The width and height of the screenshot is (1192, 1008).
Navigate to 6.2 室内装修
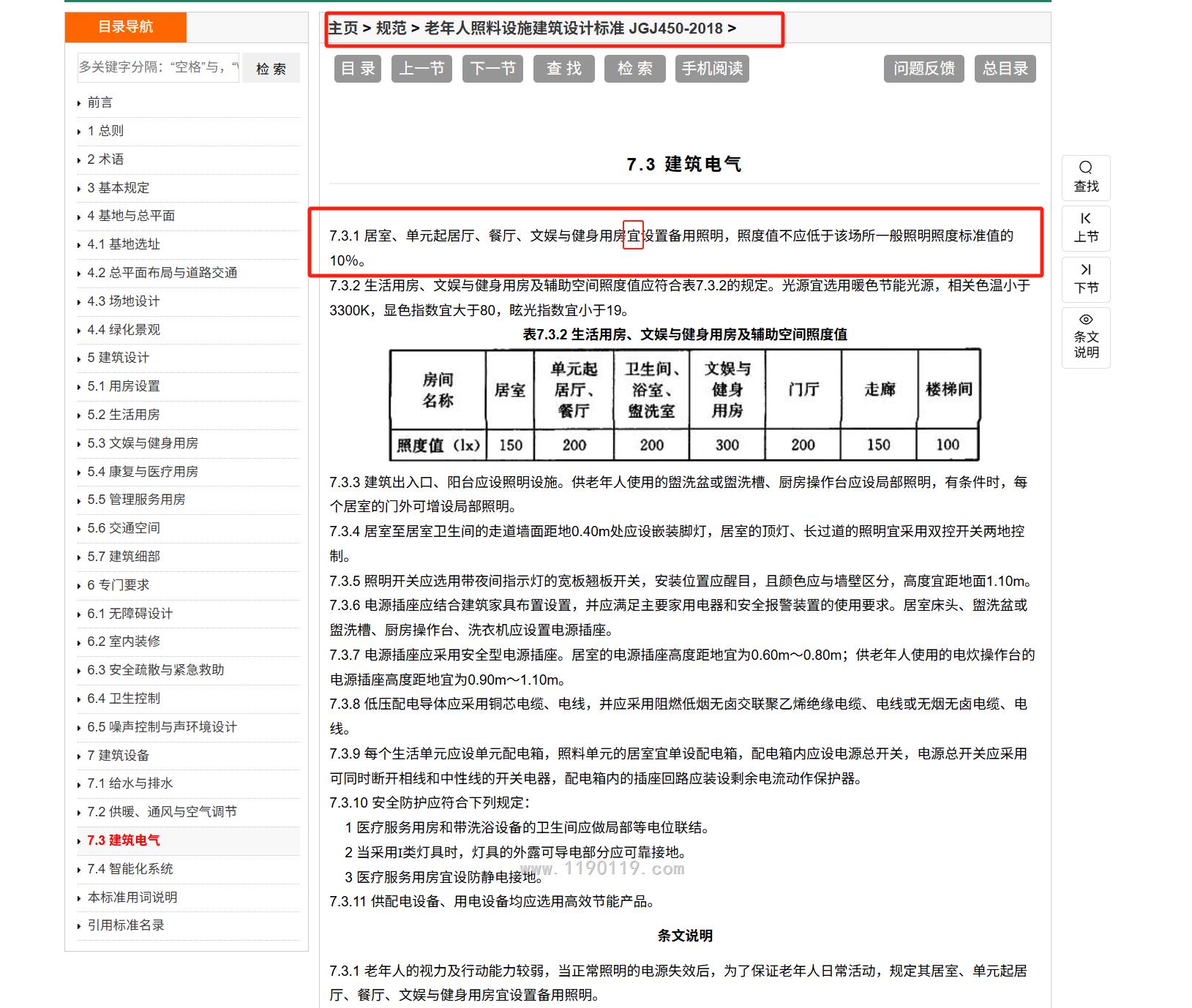[x=124, y=642]
